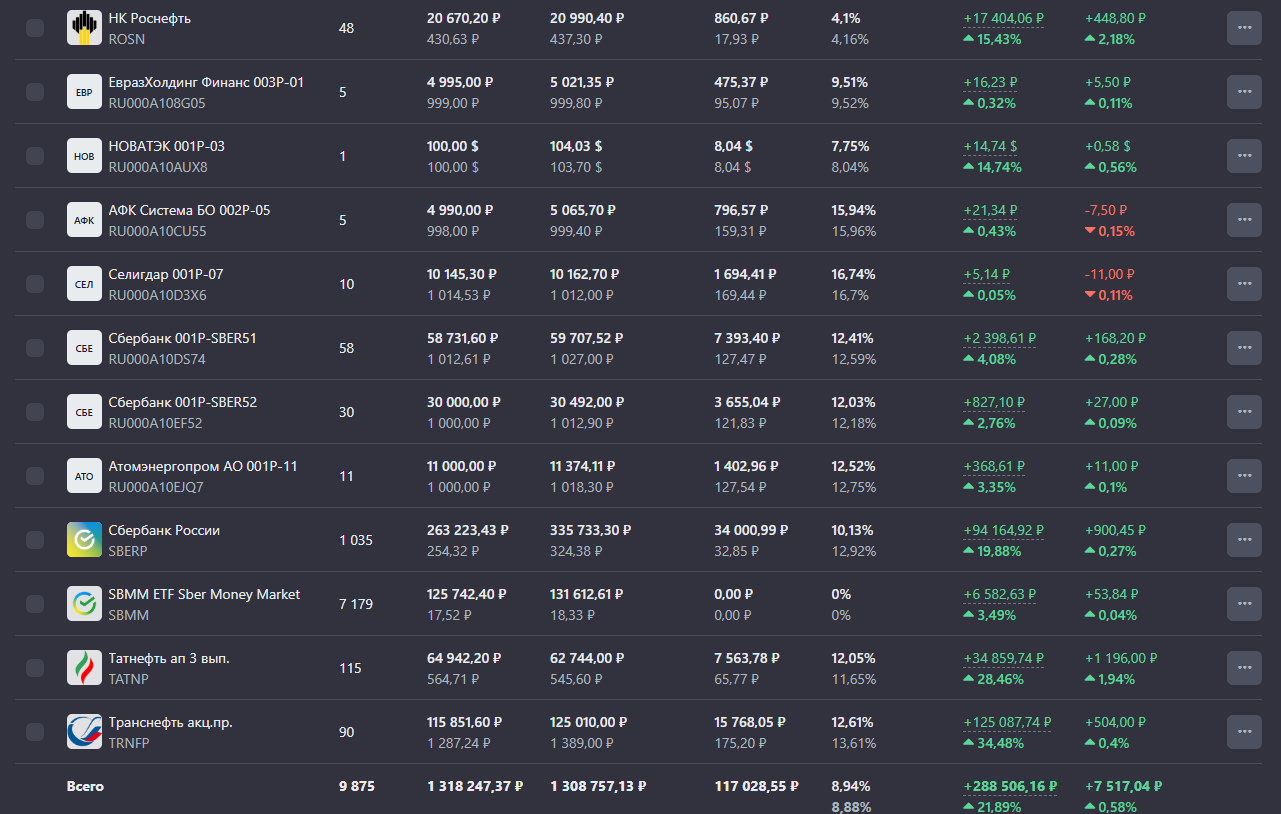Select the НК Роснефть row checkbox
The height and width of the screenshot is (814, 1281).
[x=35, y=28]
